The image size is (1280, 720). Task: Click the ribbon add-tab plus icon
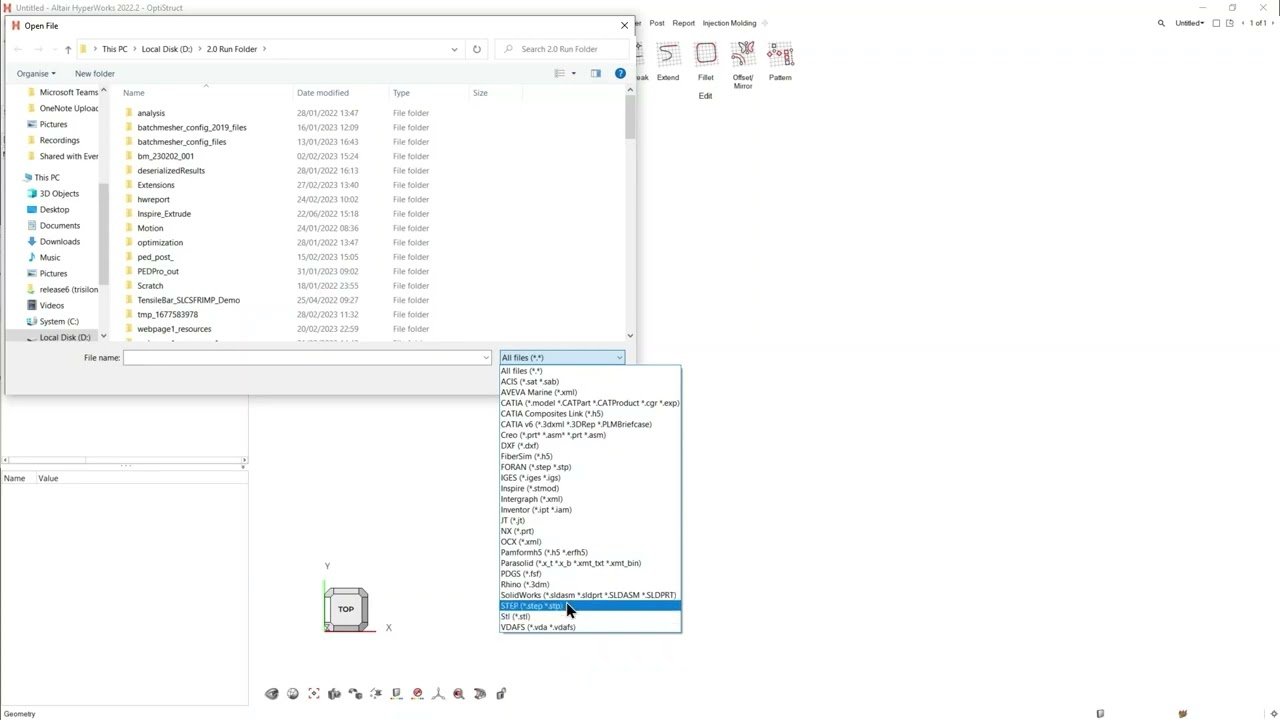tap(765, 23)
